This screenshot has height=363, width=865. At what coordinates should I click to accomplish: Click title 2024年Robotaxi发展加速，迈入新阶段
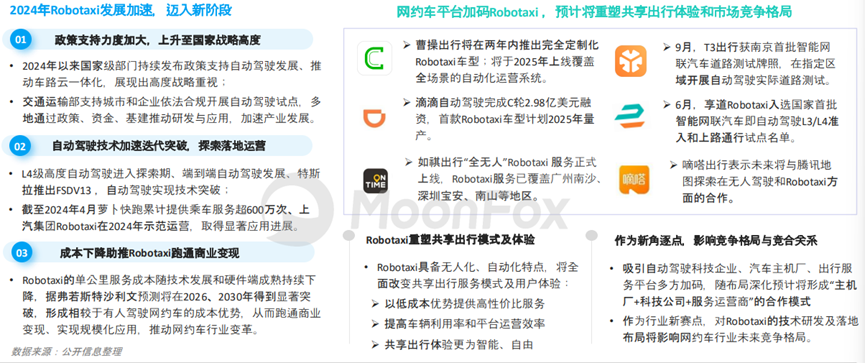coord(121,10)
